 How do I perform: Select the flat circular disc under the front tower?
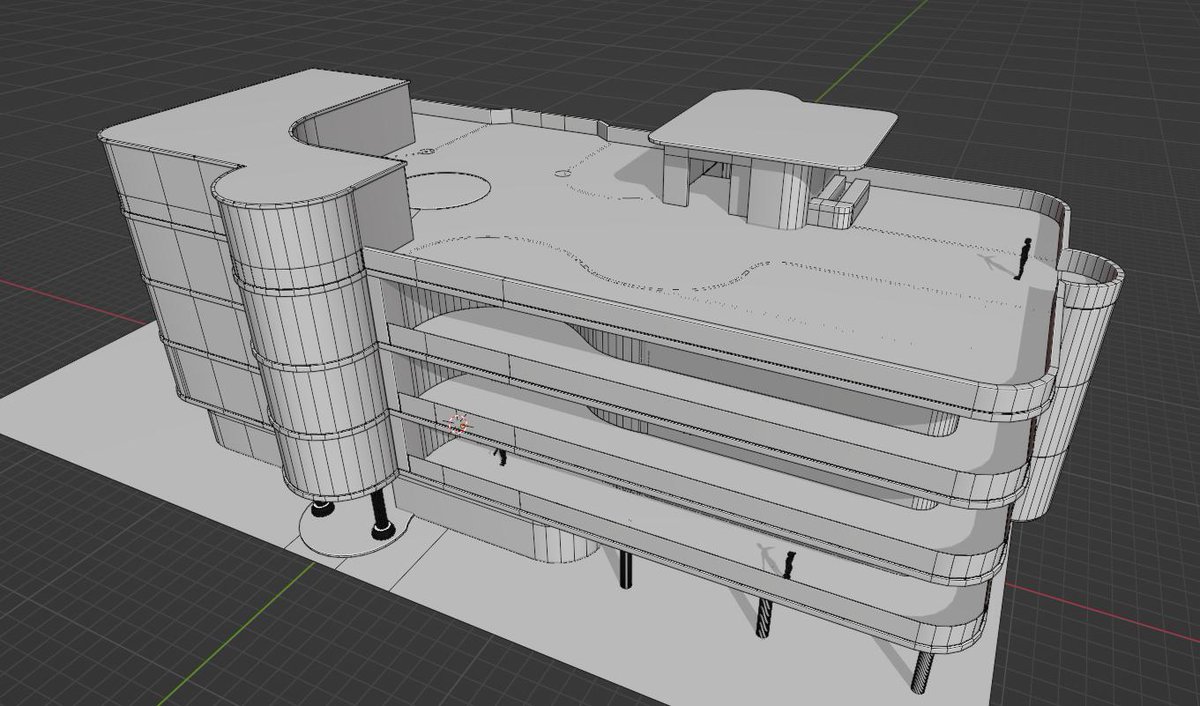tap(350, 529)
